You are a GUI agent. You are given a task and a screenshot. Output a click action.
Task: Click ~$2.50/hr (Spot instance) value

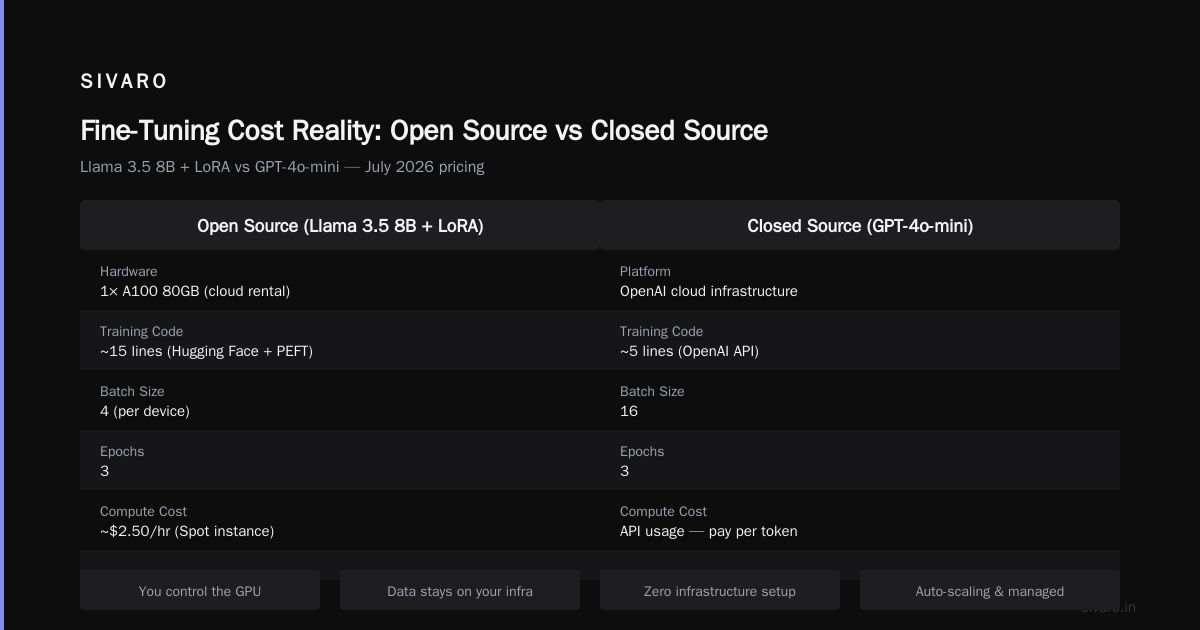(x=187, y=532)
